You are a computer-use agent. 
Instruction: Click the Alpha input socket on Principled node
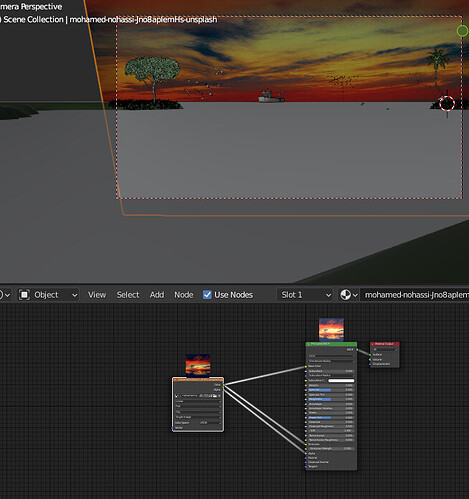pyautogui.click(x=306, y=453)
